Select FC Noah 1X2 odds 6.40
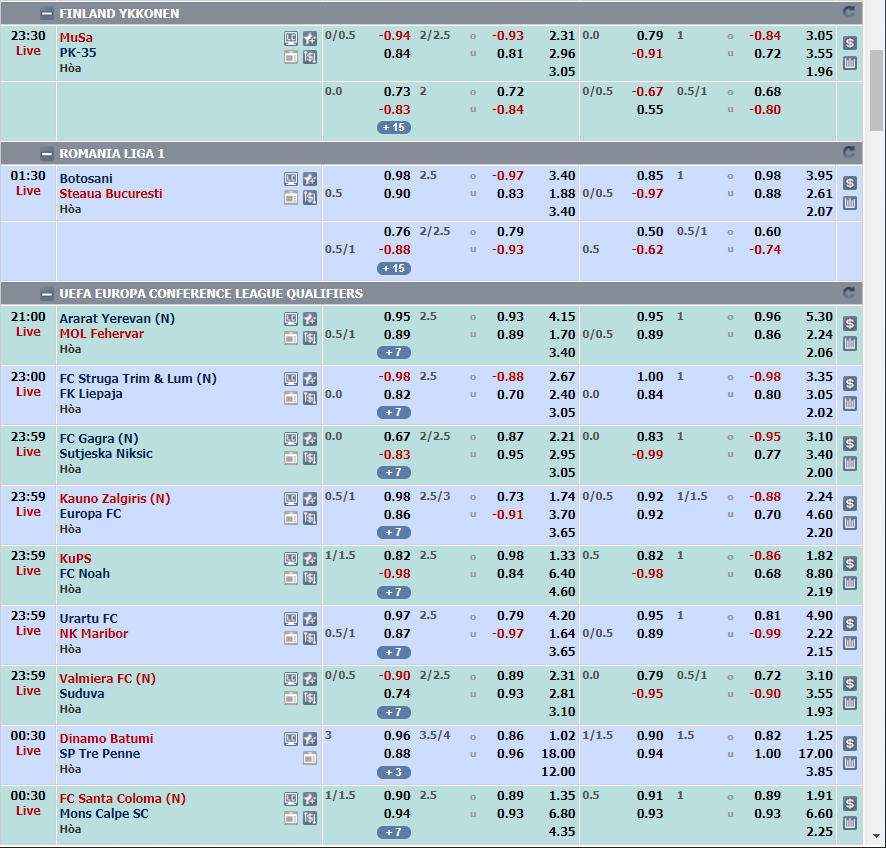Image resolution: width=886 pixels, height=848 pixels. pyautogui.click(x=562, y=573)
